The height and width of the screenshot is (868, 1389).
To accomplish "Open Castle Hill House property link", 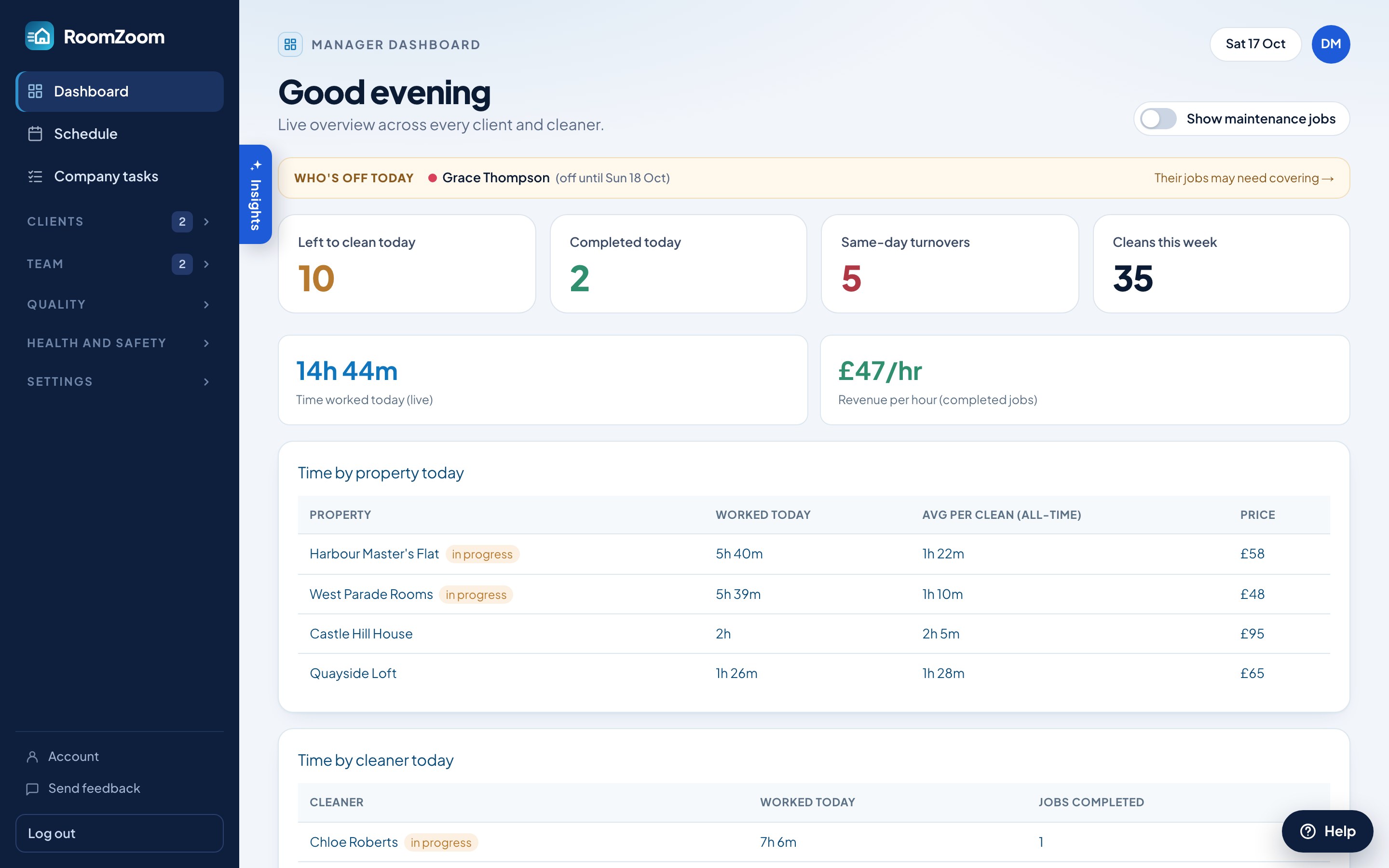I will tap(361, 634).
